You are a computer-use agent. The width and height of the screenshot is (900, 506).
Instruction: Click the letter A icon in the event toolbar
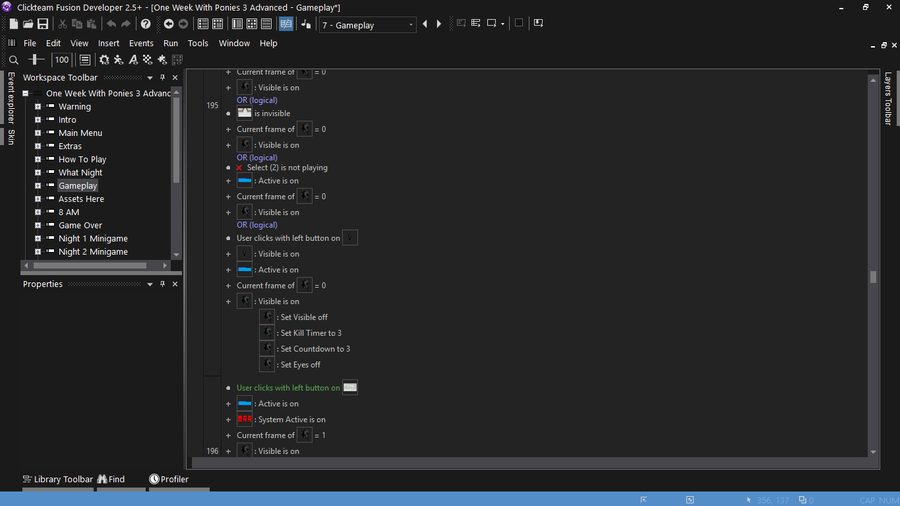tap(133, 60)
